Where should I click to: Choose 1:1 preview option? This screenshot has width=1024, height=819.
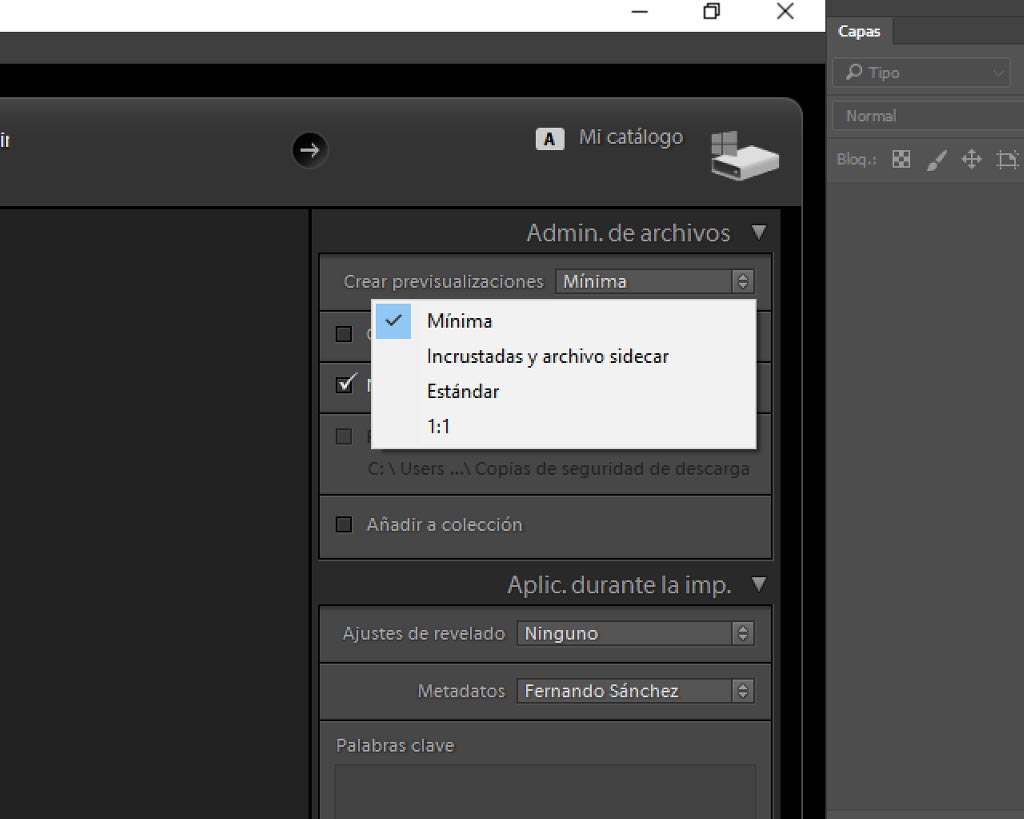coord(564,427)
